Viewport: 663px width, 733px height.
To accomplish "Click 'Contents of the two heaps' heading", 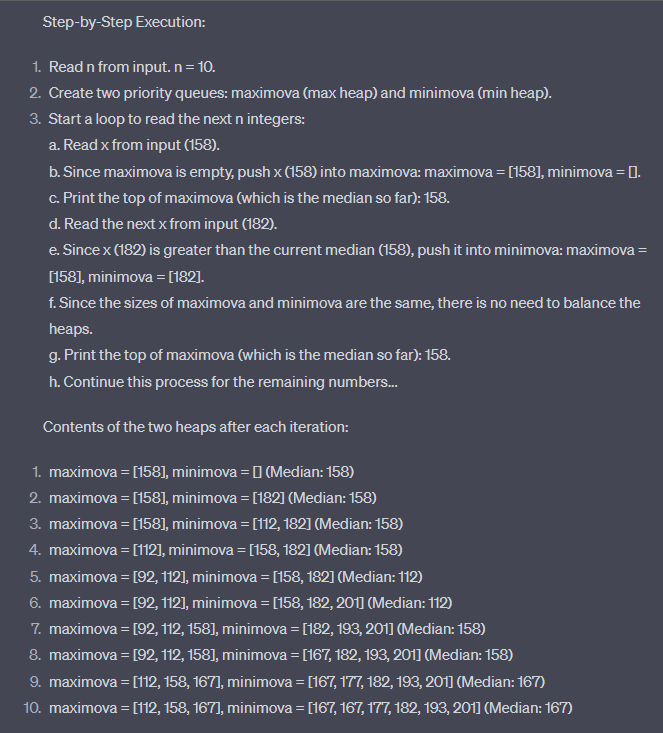I will [x=195, y=427].
